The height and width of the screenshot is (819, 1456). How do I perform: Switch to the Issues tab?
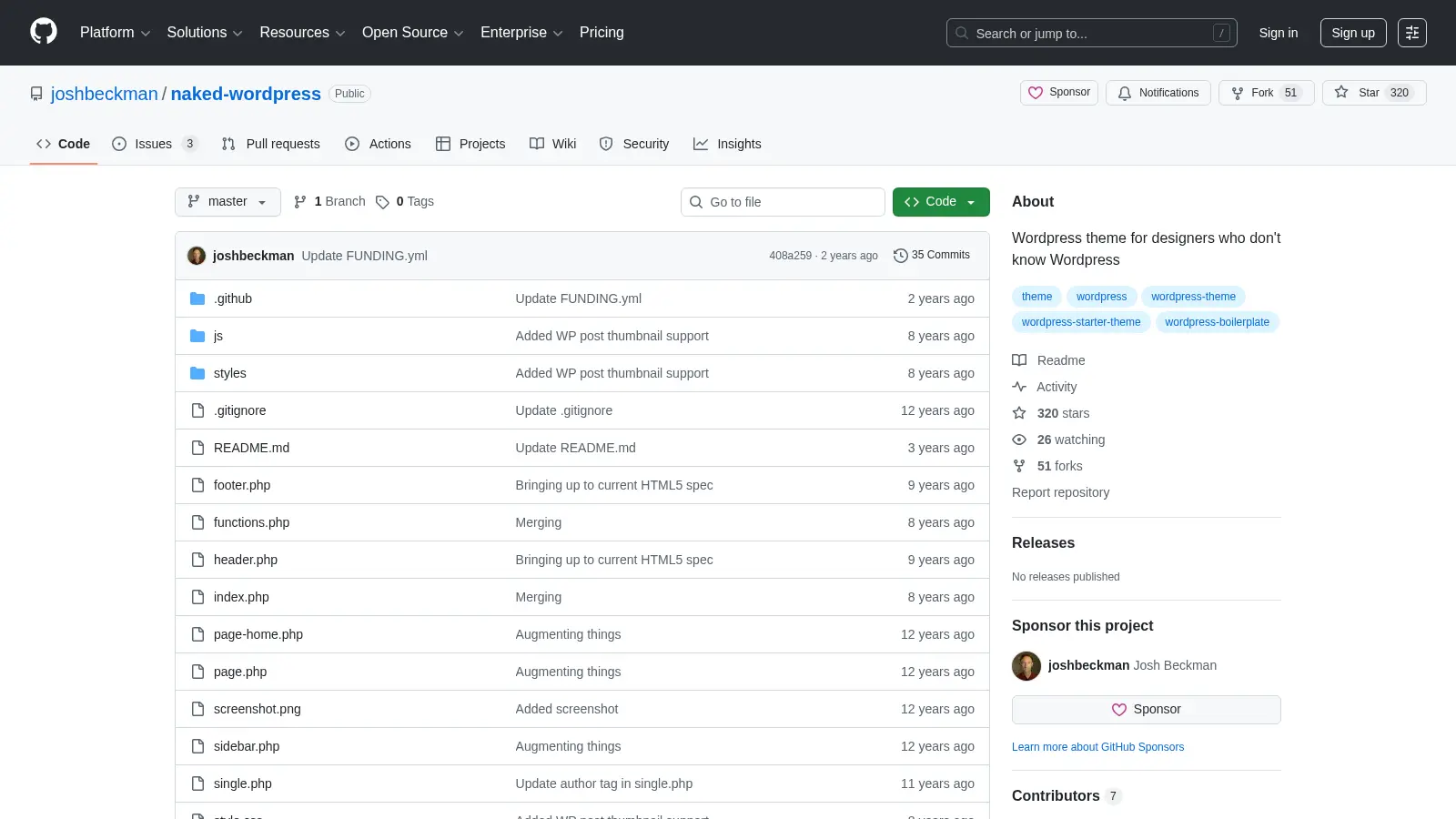coord(155,144)
